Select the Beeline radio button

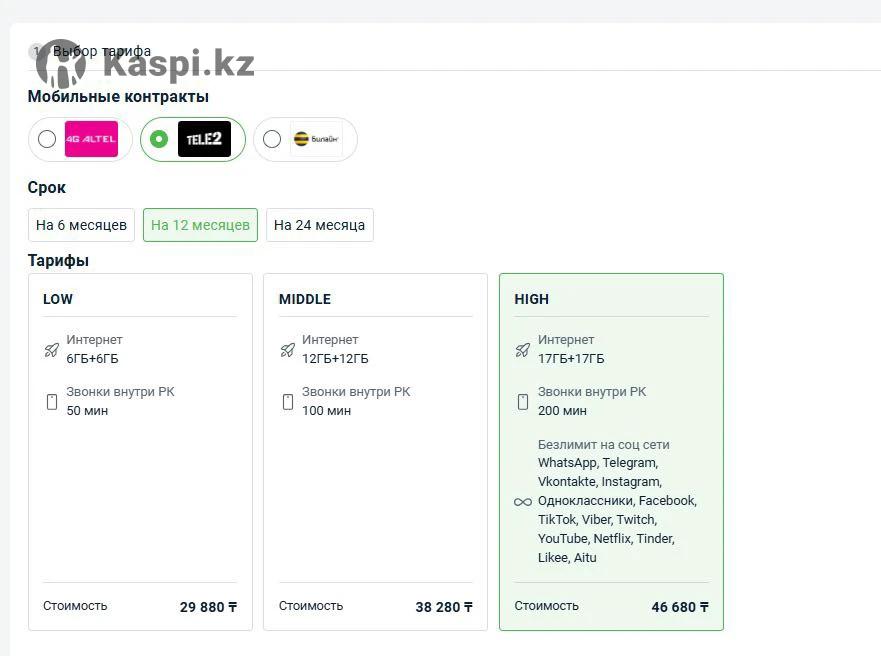point(272,139)
